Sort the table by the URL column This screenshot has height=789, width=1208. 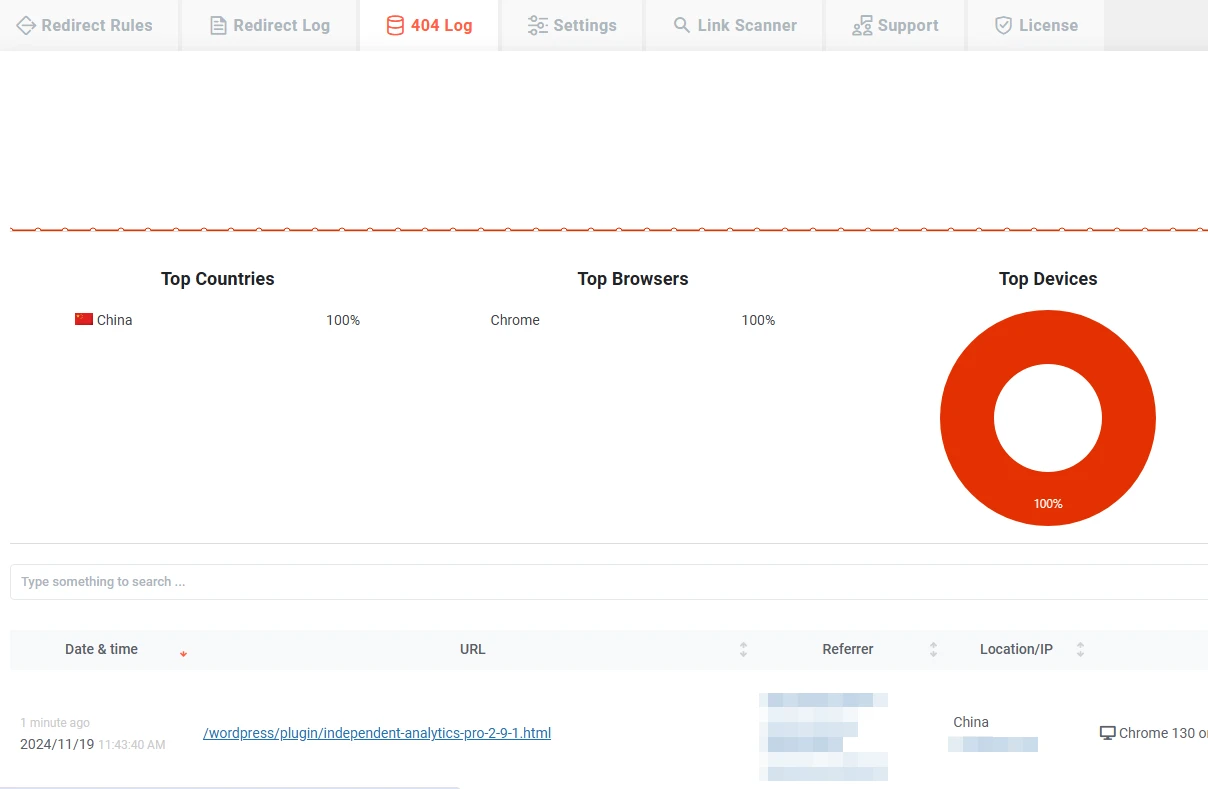tap(743, 649)
